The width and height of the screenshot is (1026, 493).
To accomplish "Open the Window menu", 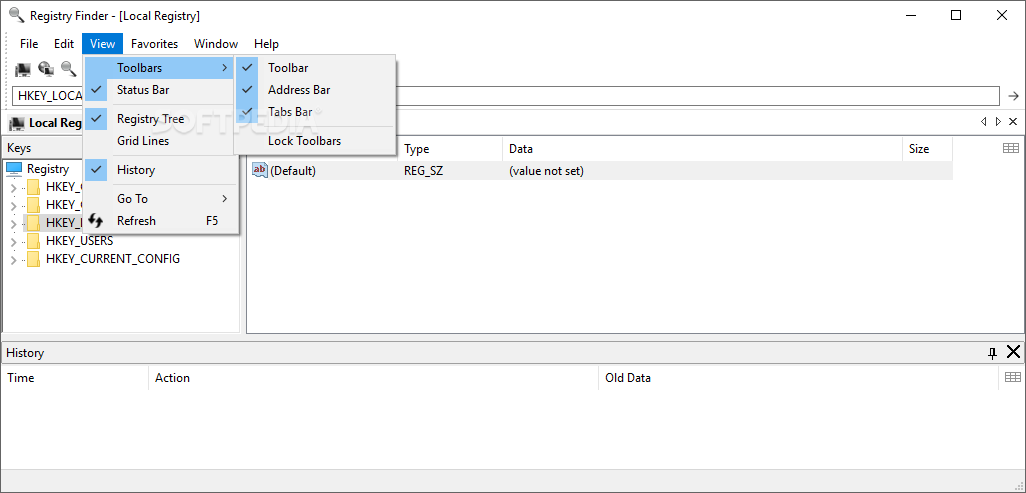I will point(216,44).
